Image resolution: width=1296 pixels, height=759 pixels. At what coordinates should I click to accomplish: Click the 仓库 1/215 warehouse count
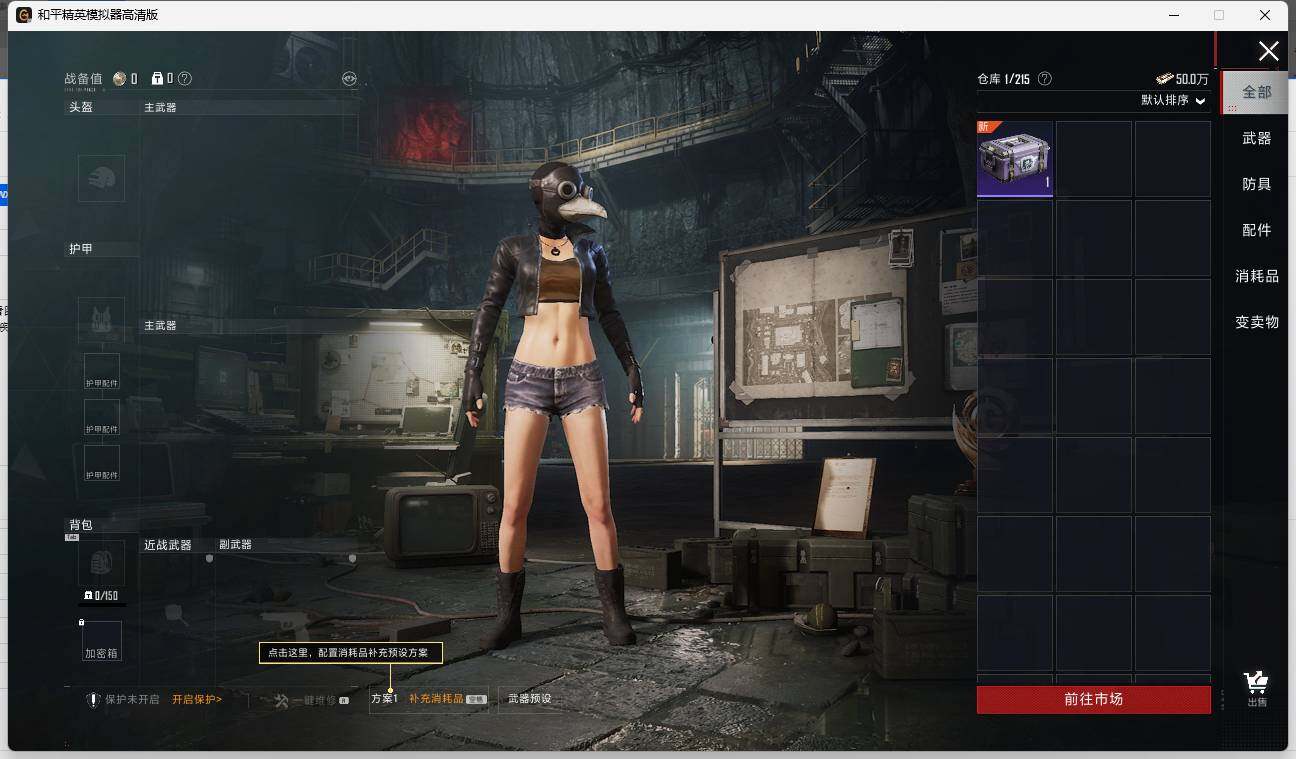(x=1003, y=79)
